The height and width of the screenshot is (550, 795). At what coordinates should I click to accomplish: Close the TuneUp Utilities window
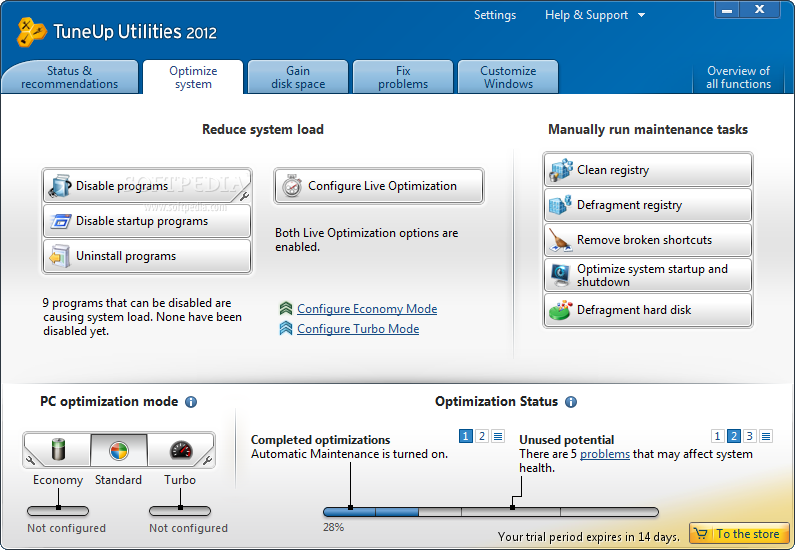pyautogui.click(x=760, y=10)
